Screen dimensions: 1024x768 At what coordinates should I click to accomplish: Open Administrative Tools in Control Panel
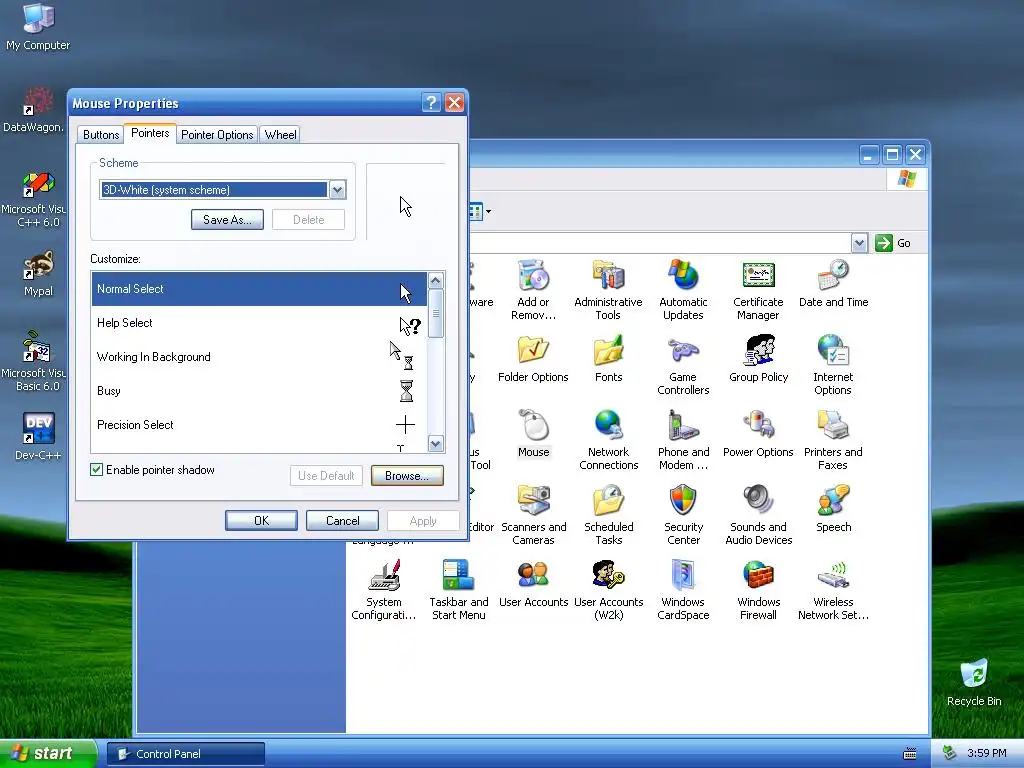(x=608, y=289)
